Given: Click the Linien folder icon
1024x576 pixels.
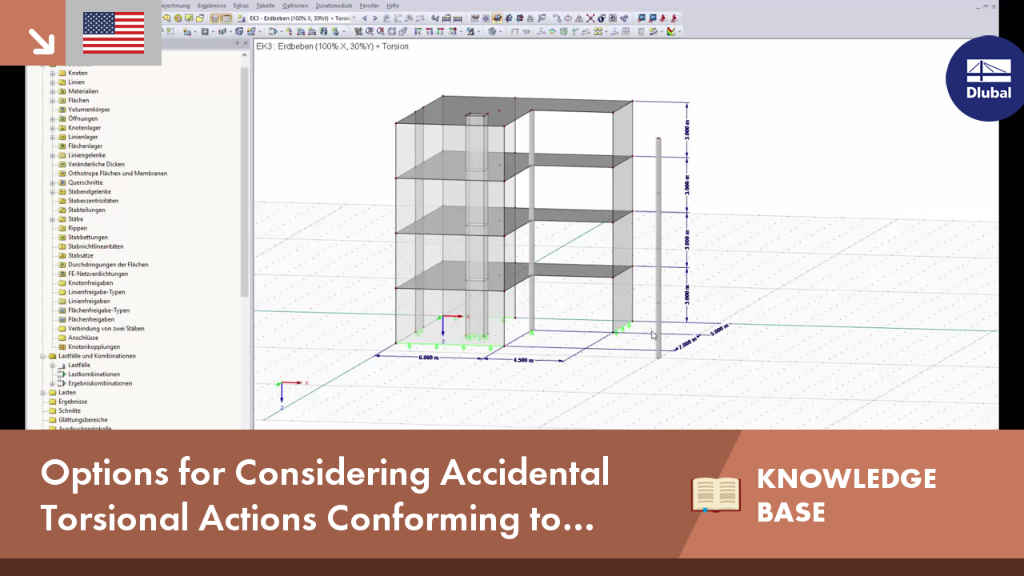Looking at the screenshot, I should click(x=62, y=82).
